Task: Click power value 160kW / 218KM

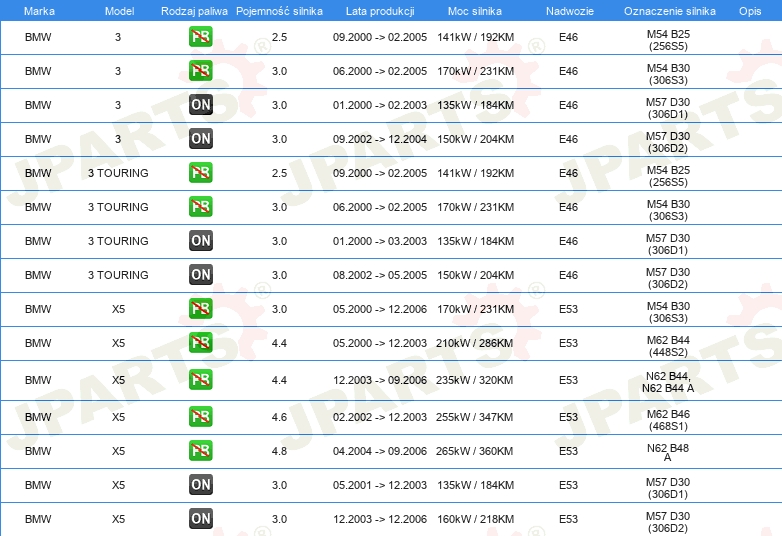Action: pos(475,518)
